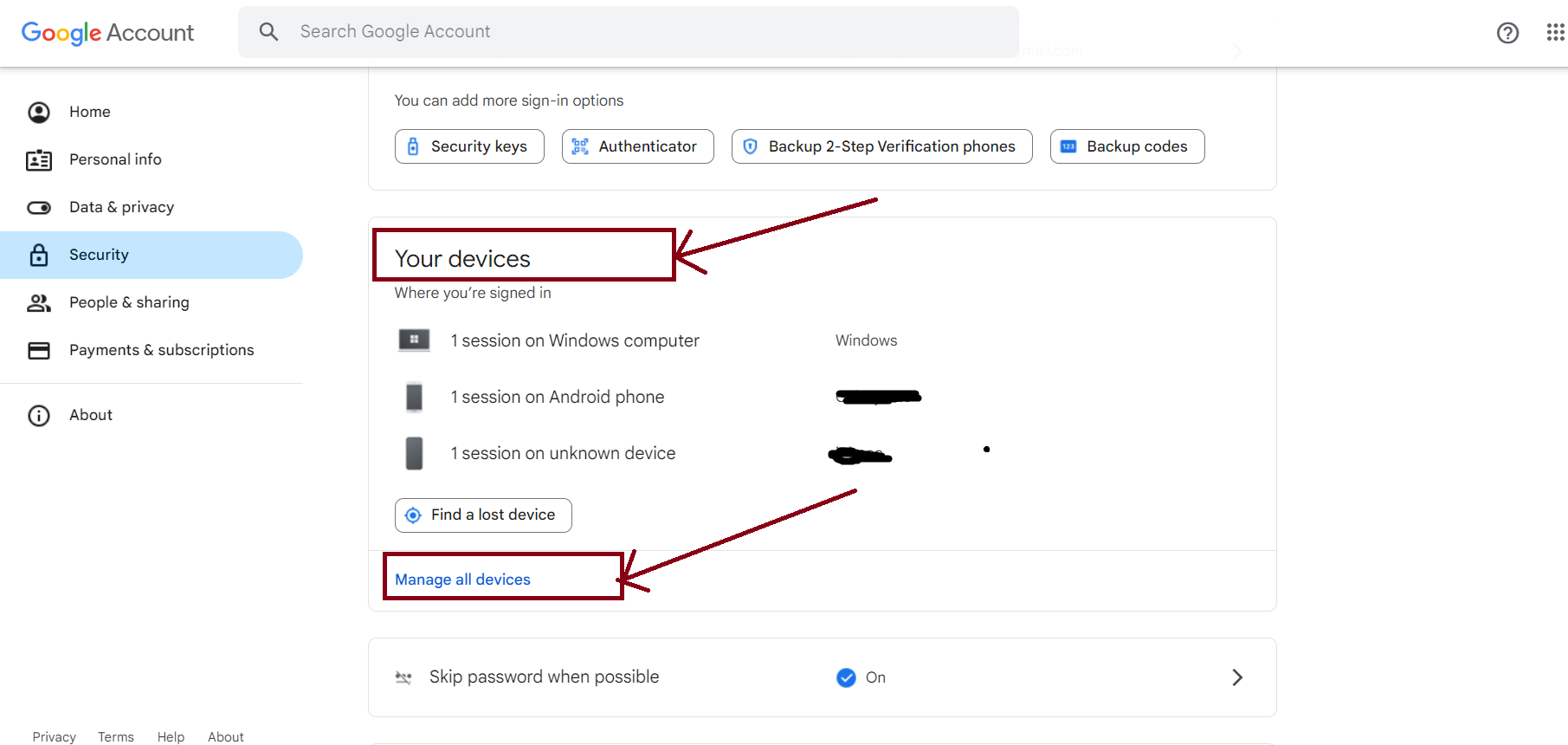Add Security keys sign-in option
Image resolution: width=1568 pixels, height=745 pixels.
469,146
